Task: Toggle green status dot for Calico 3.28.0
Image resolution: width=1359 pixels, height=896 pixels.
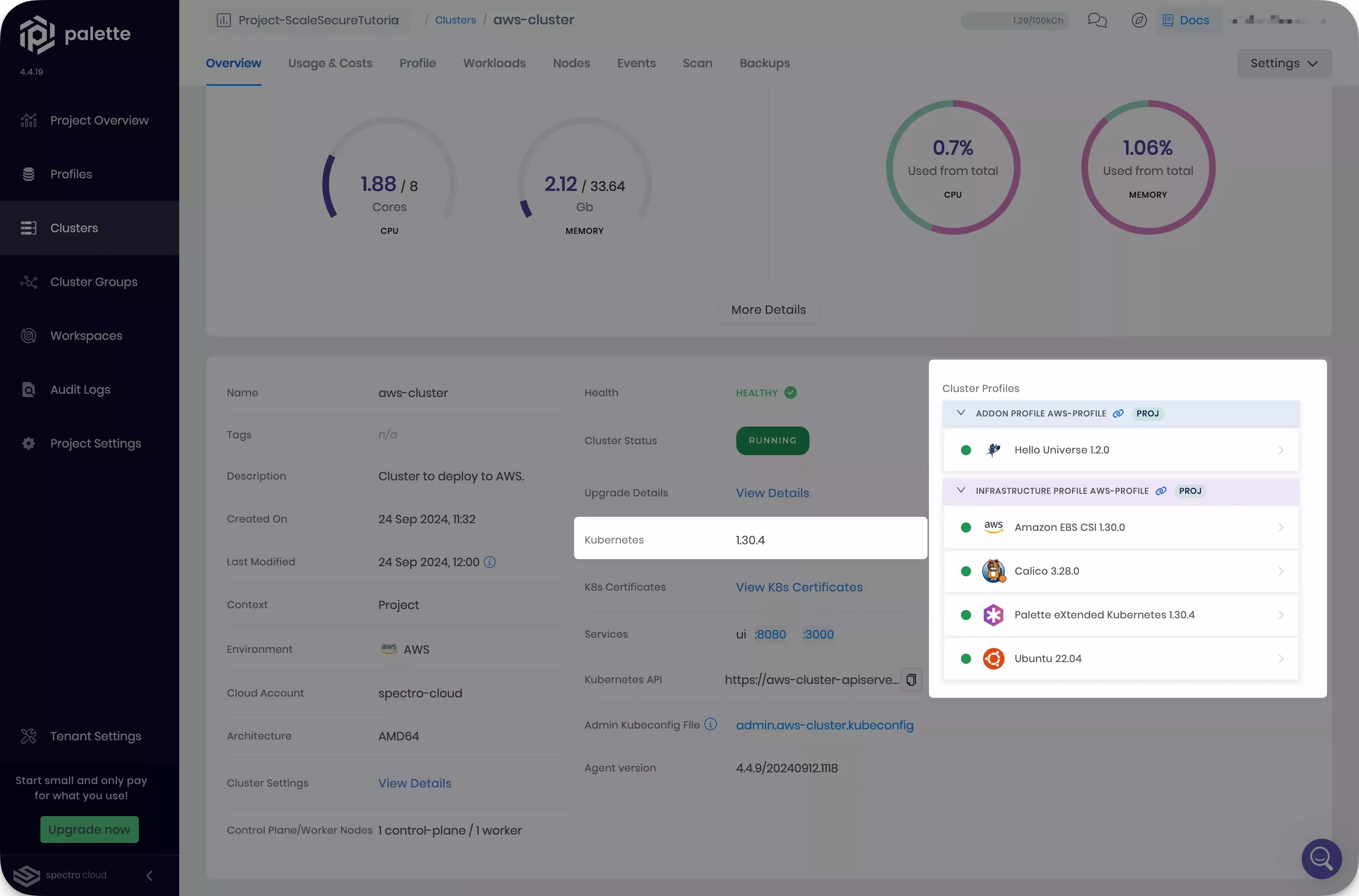Action: (965, 571)
